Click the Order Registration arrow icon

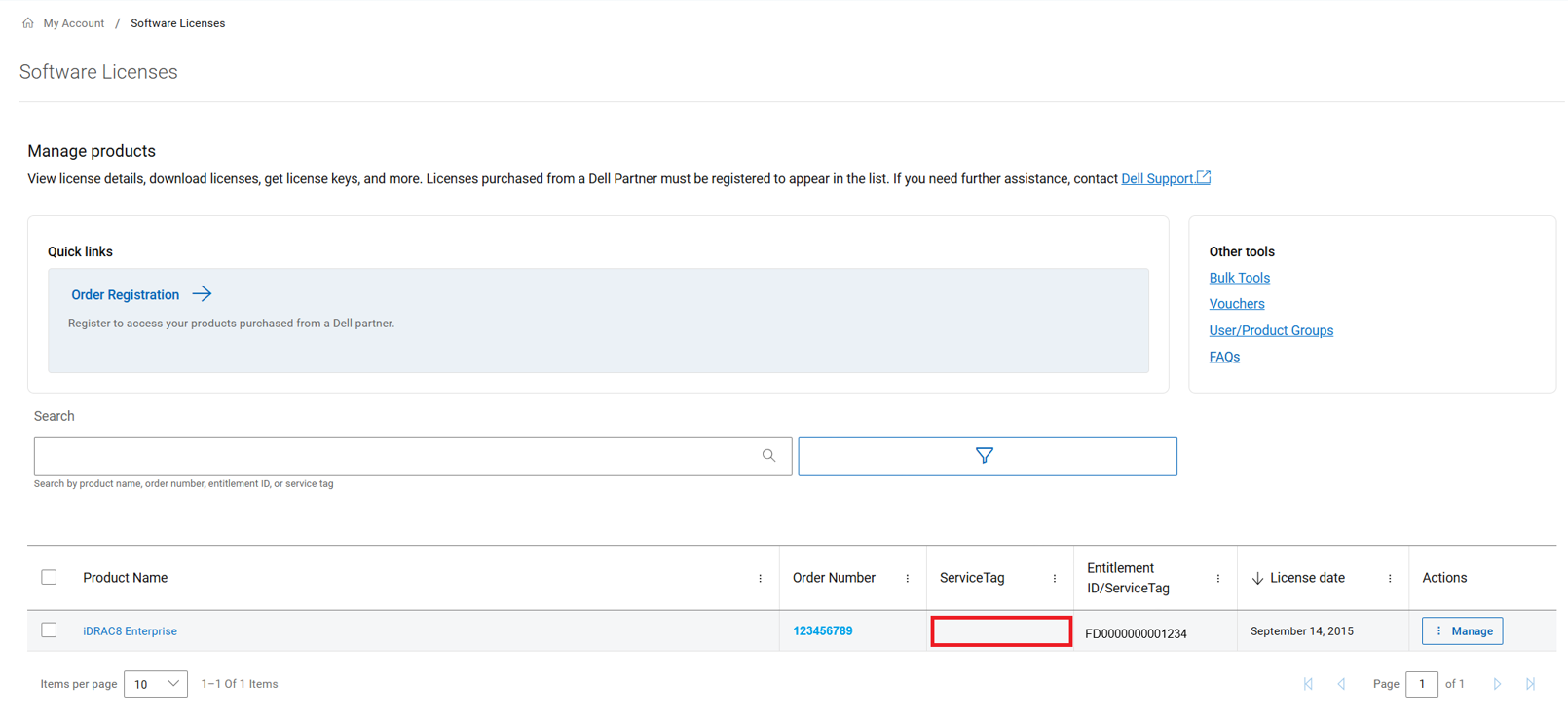pyautogui.click(x=202, y=294)
